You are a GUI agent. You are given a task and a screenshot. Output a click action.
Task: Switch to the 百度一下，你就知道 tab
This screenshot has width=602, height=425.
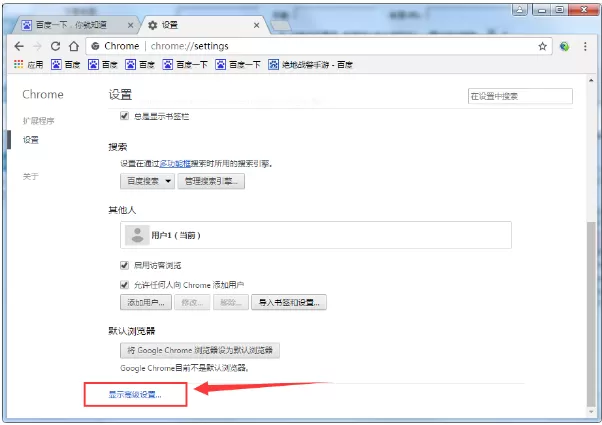coord(75,25)
